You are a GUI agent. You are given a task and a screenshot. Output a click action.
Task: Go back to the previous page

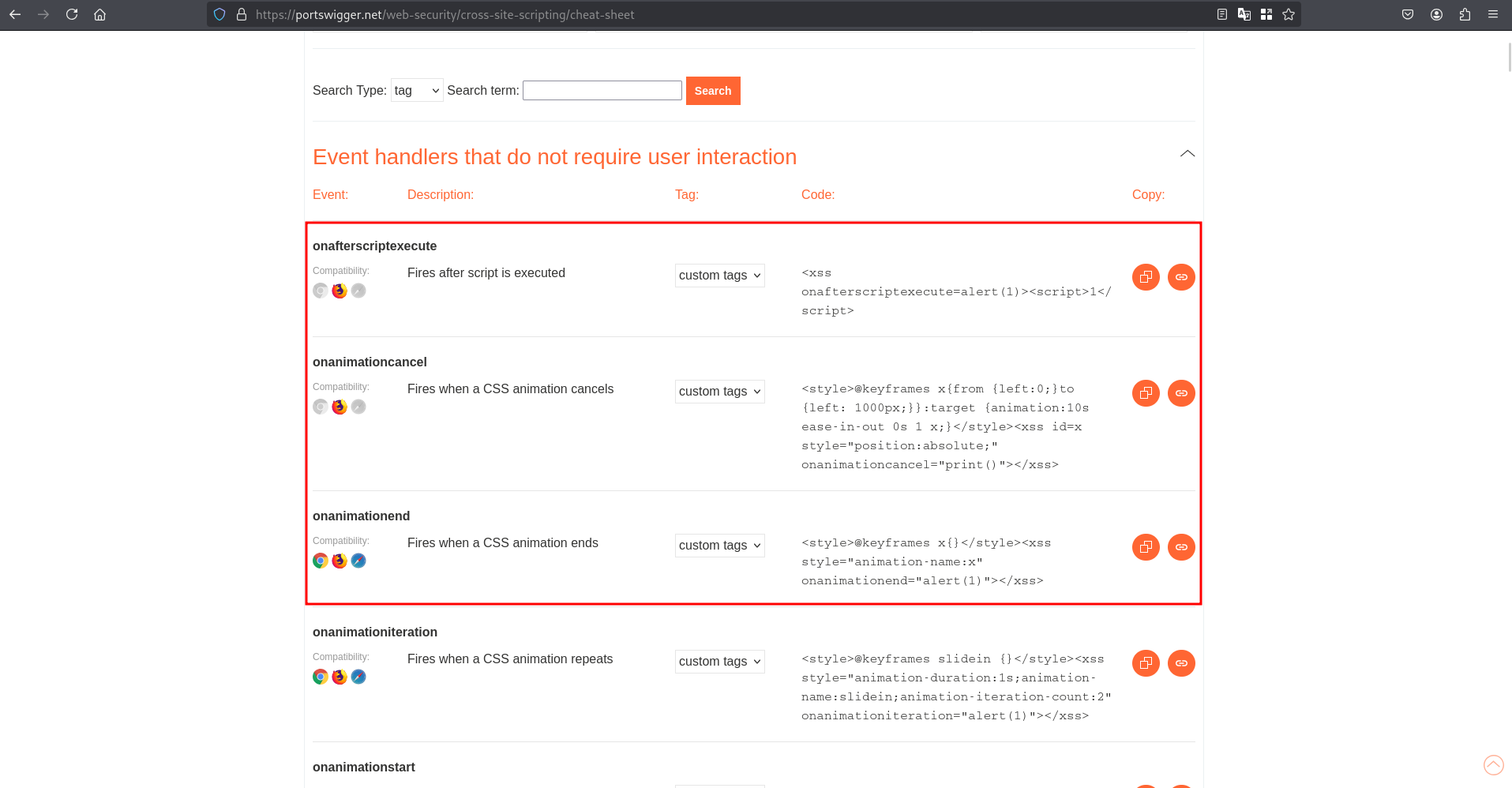coord(15,14)
